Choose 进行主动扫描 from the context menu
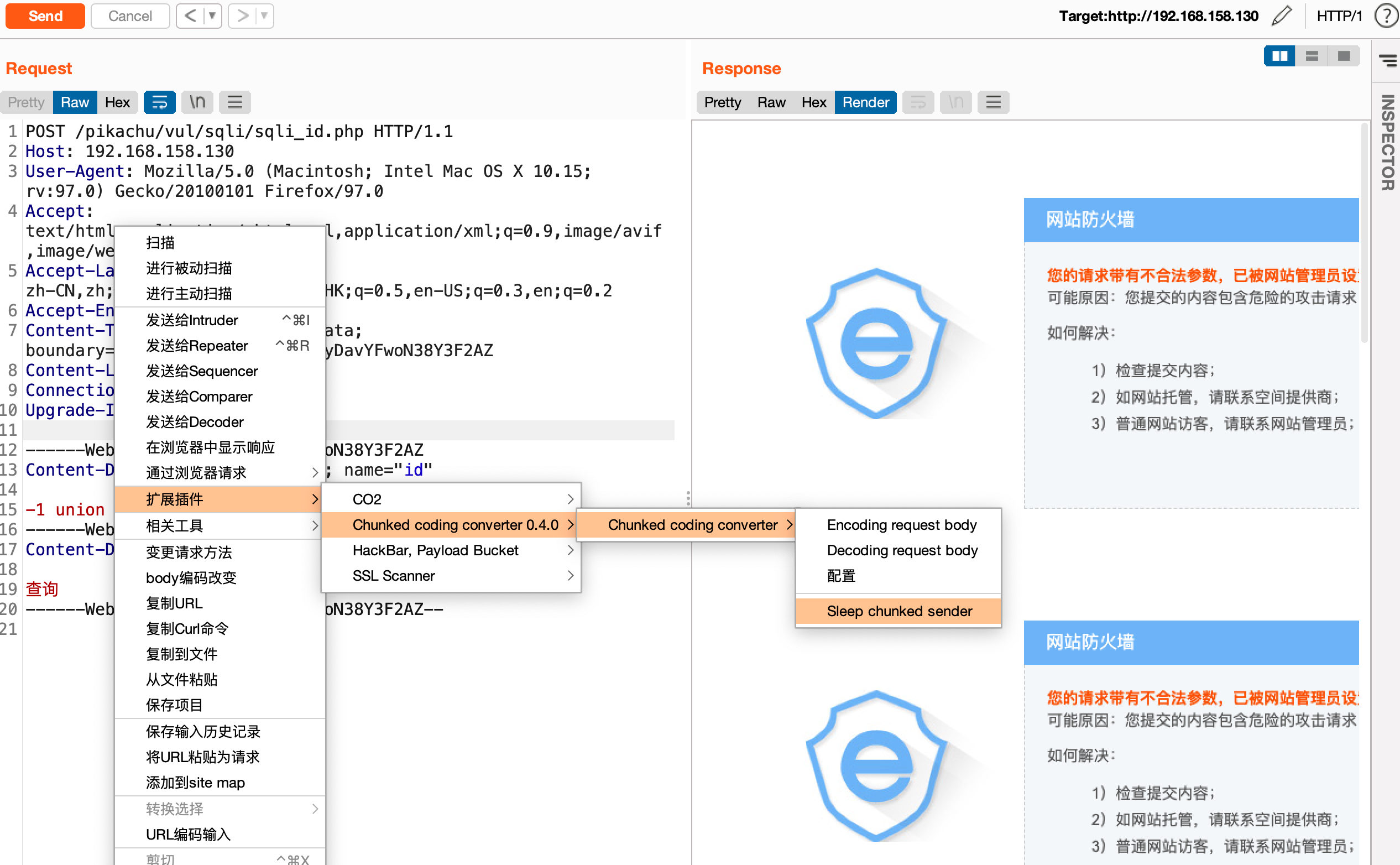The width and height of the screenshot is (1400, 865). [x=220, y=294]
